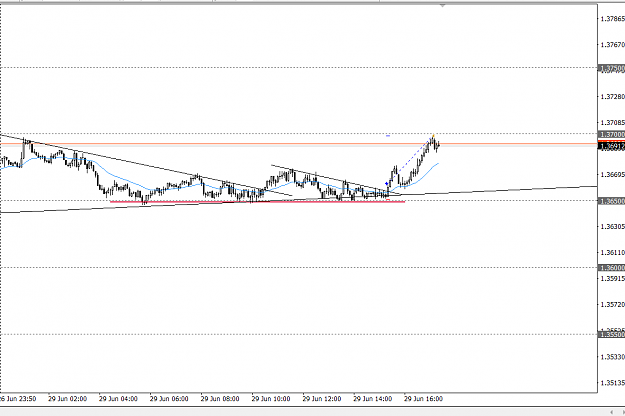Select the pink horizontal support line near 1.36500
Image resolution: width=625 pixels, height=416 pixels.
257,202
